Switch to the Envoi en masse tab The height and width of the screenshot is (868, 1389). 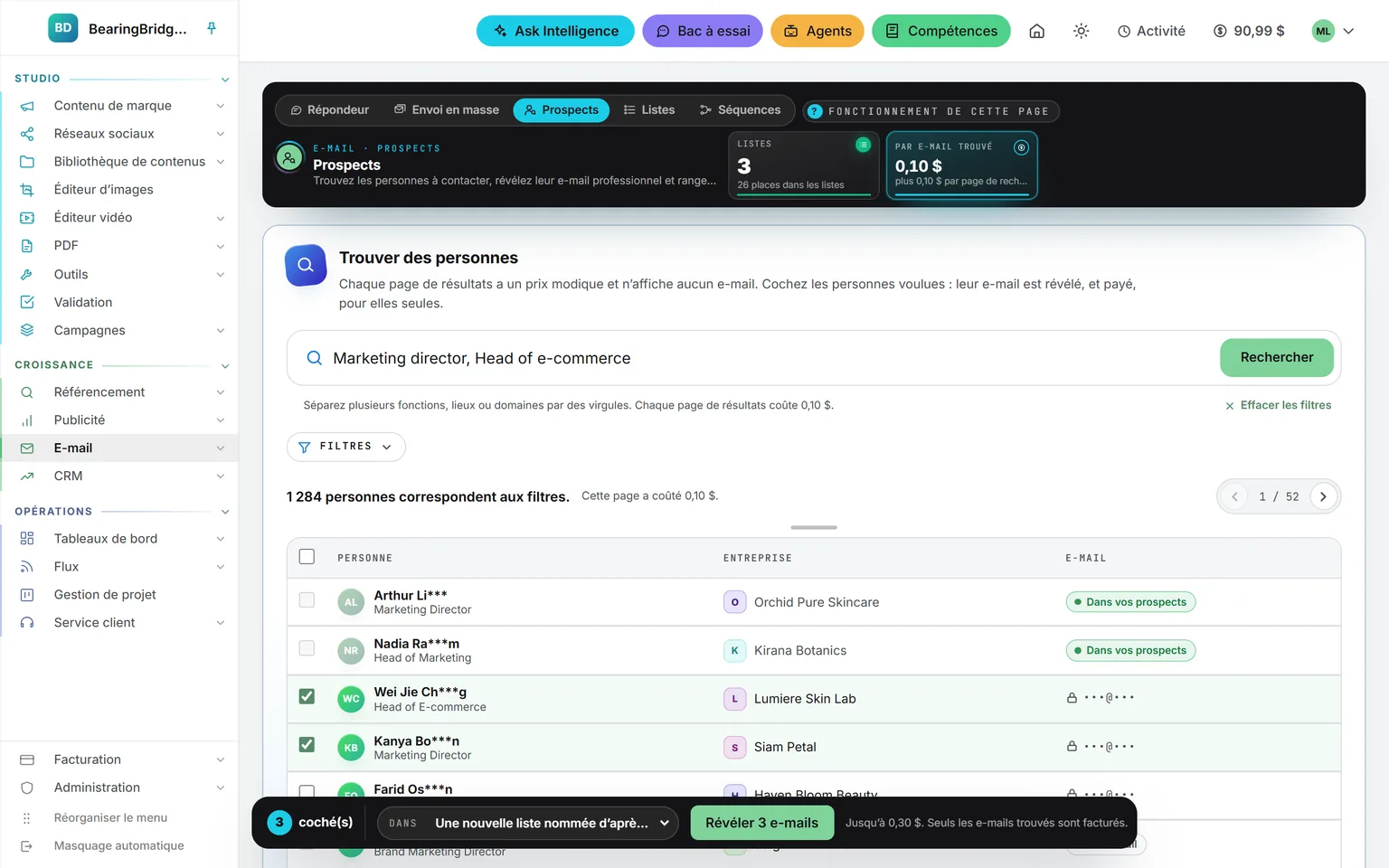(x=447, y=110)
